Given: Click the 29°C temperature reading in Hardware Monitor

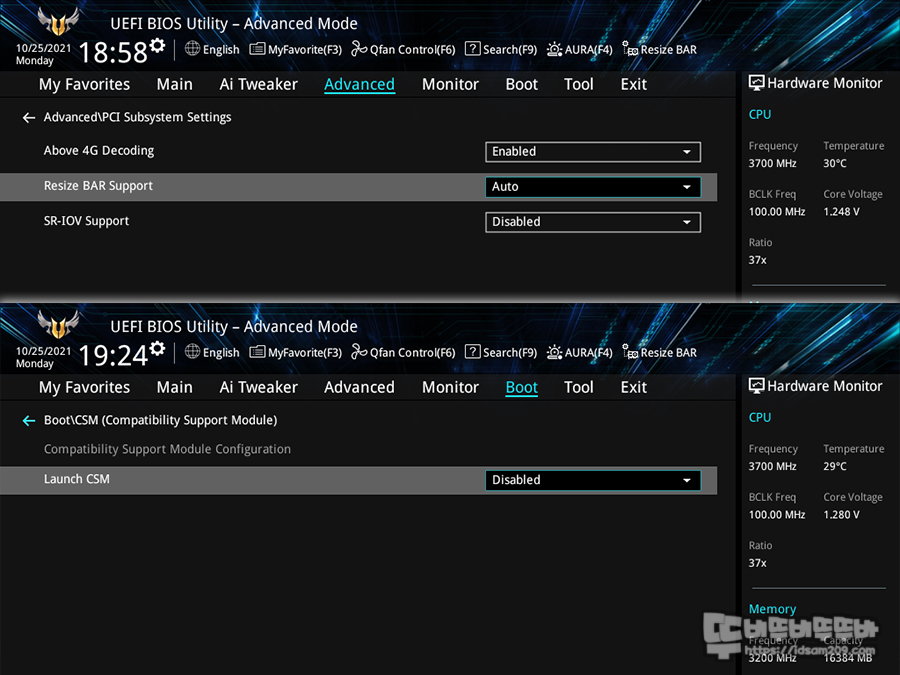Looking at the screenshot, I should [x=835, y=467].
